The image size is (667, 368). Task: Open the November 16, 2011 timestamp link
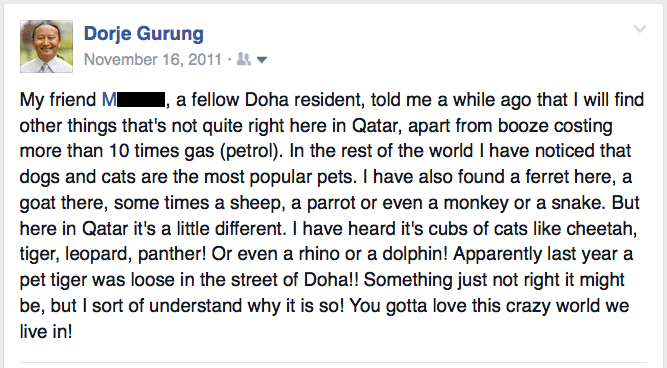[153, 59]
